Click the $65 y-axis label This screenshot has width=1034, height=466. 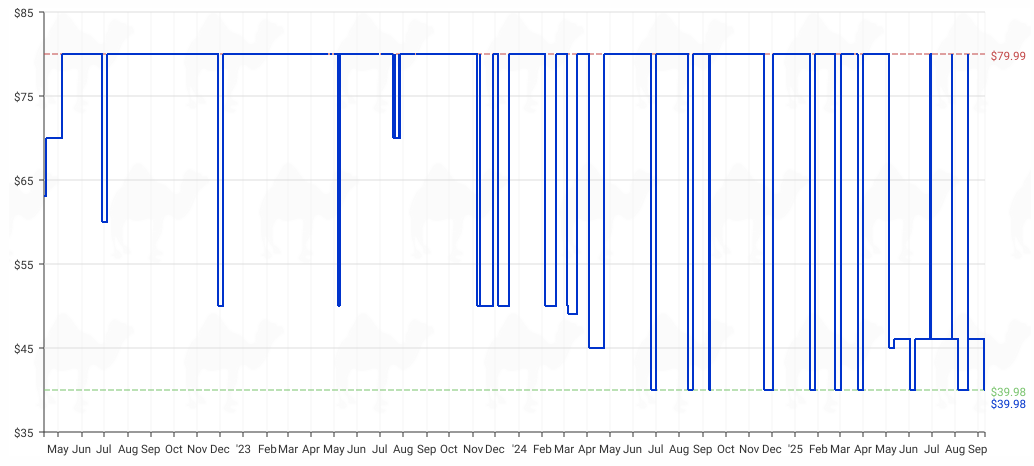point(26,180)
